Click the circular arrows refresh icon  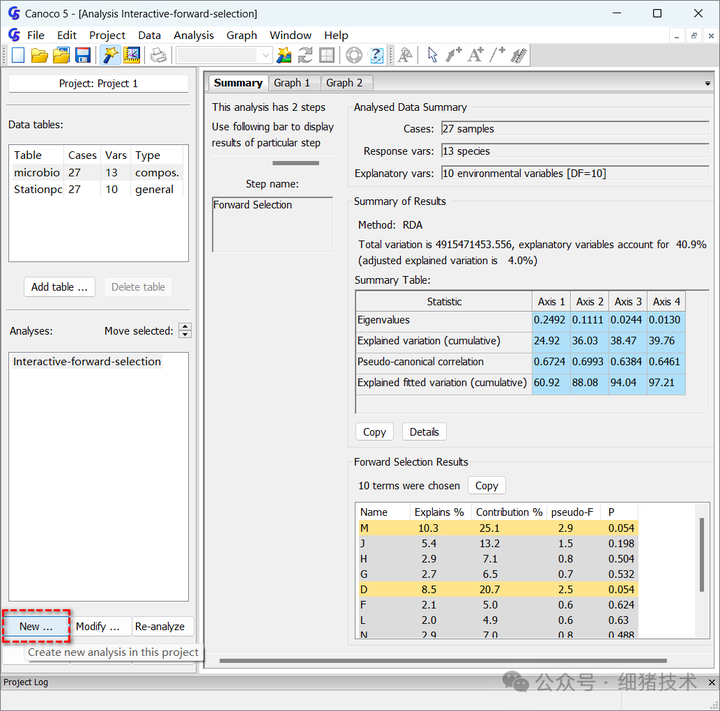(305, 55)
